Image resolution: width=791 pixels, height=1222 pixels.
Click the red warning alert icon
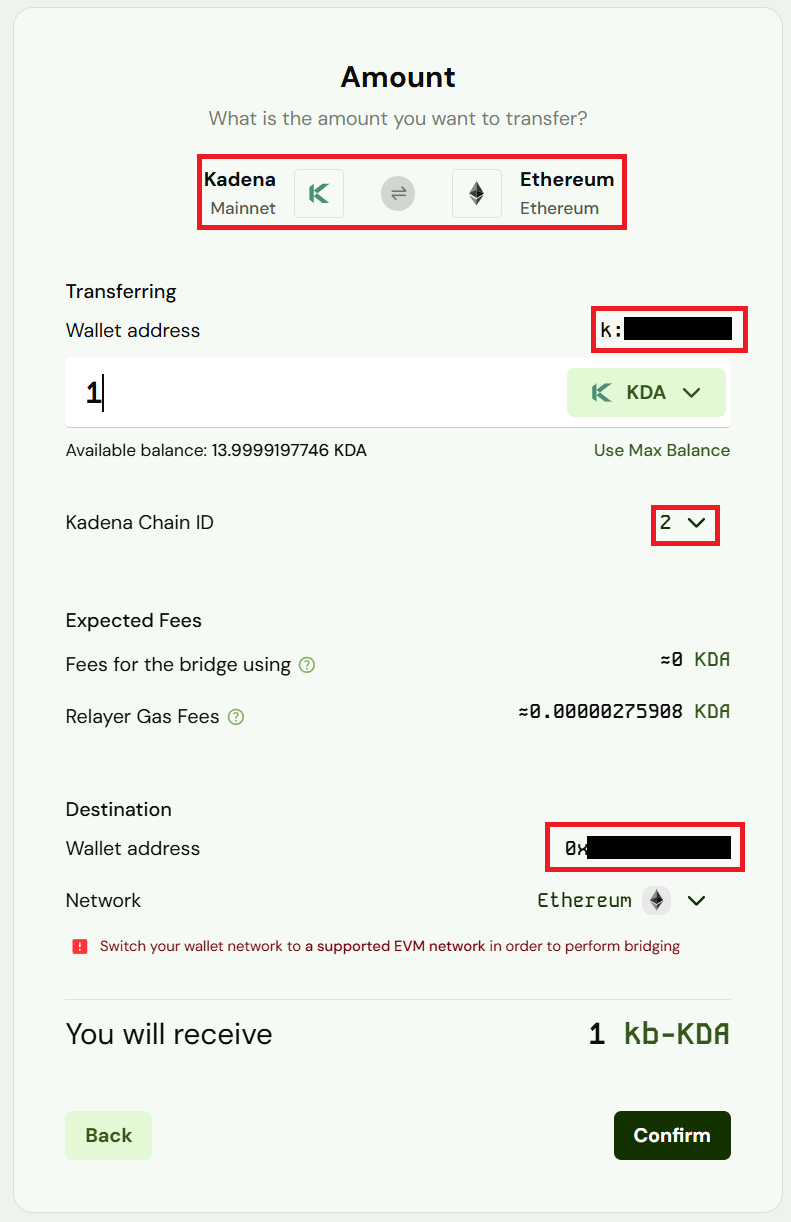coord(80,946)
